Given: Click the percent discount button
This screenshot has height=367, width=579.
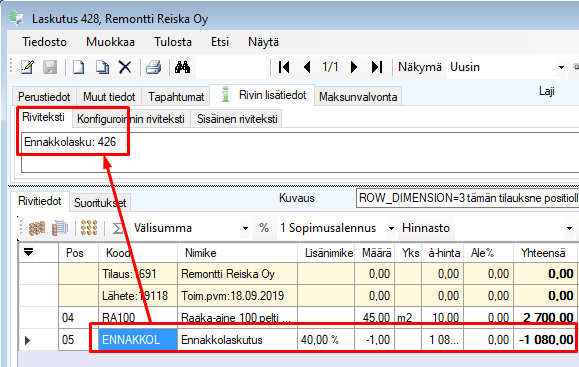Looking at the screenshot, I should (264, 228).
